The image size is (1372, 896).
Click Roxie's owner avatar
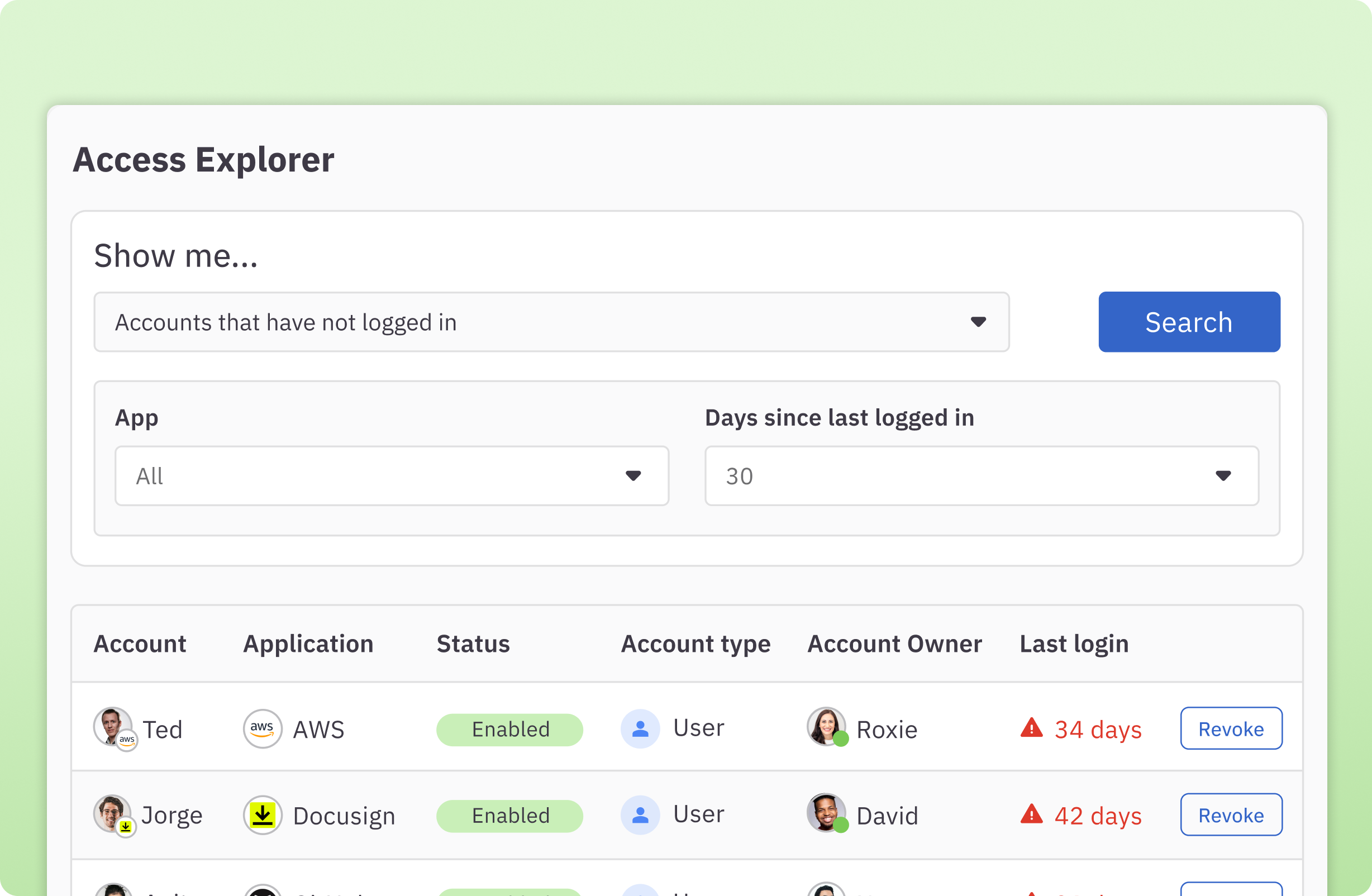click(x=826, y=727)
